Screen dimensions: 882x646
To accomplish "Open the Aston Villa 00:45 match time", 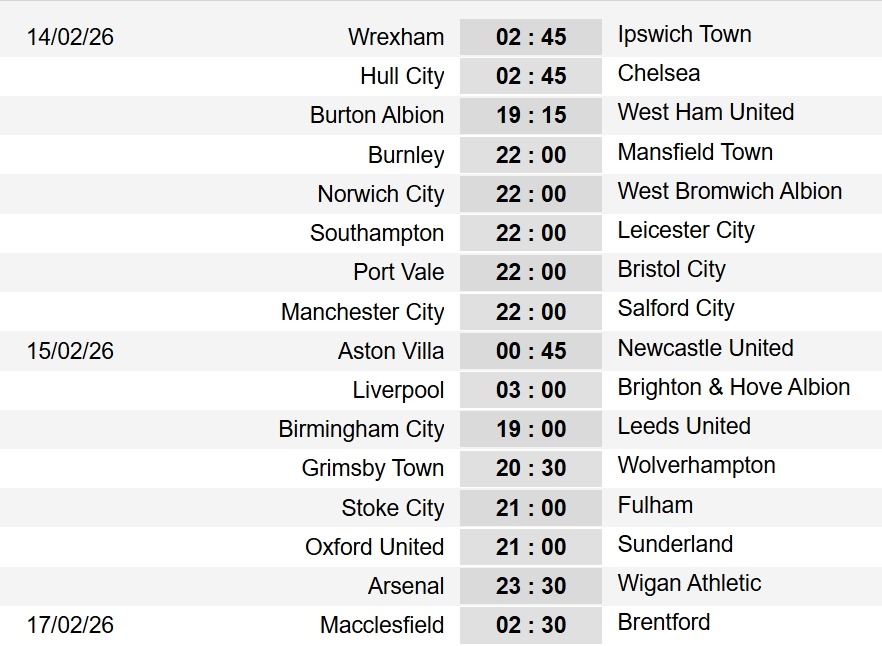I will (x=530, y=351).
